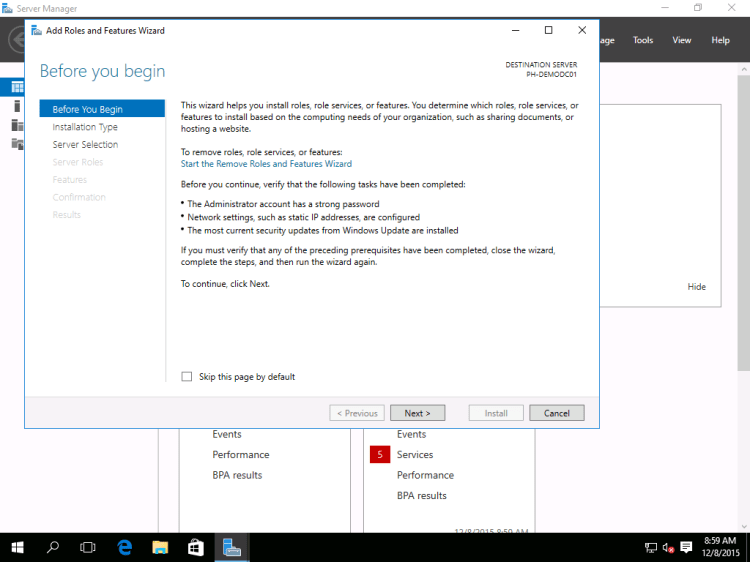Screen dimensions: 750x562
Task: Cancel the Add Roles wizard
Action: point(557,413)
